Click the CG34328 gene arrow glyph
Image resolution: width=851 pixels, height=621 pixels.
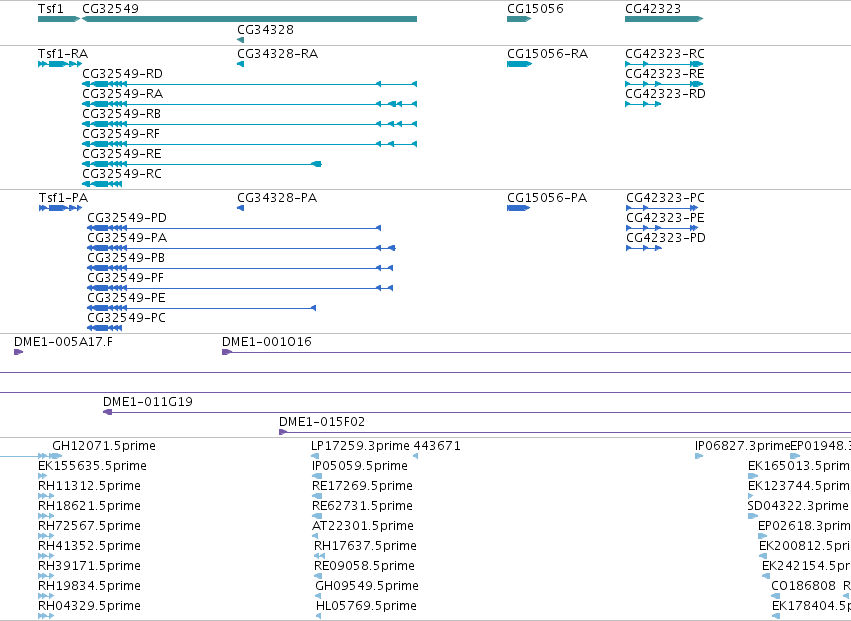coord(240,40)
